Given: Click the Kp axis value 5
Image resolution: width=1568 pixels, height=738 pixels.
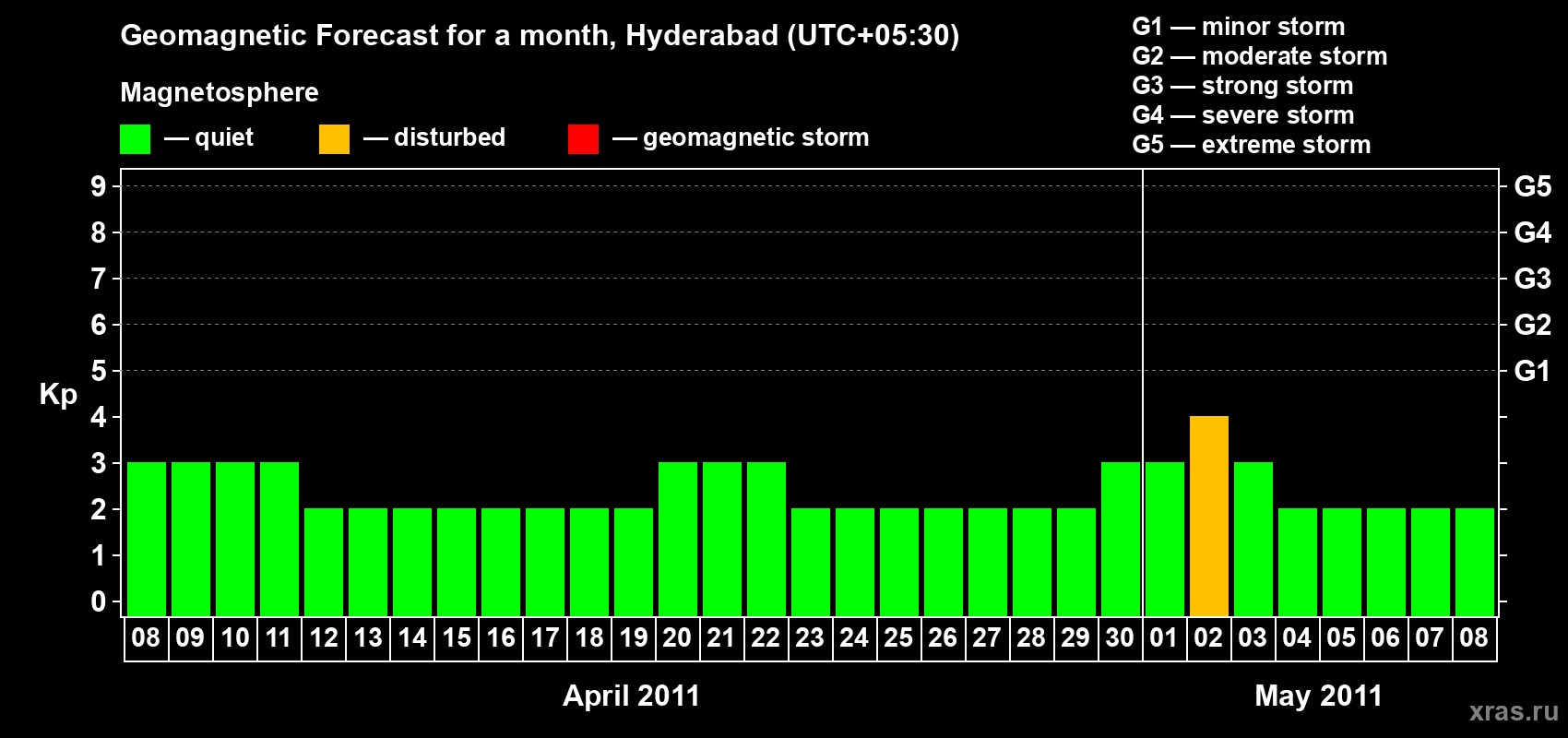Looking at the screenshot, I should point(99,371).
